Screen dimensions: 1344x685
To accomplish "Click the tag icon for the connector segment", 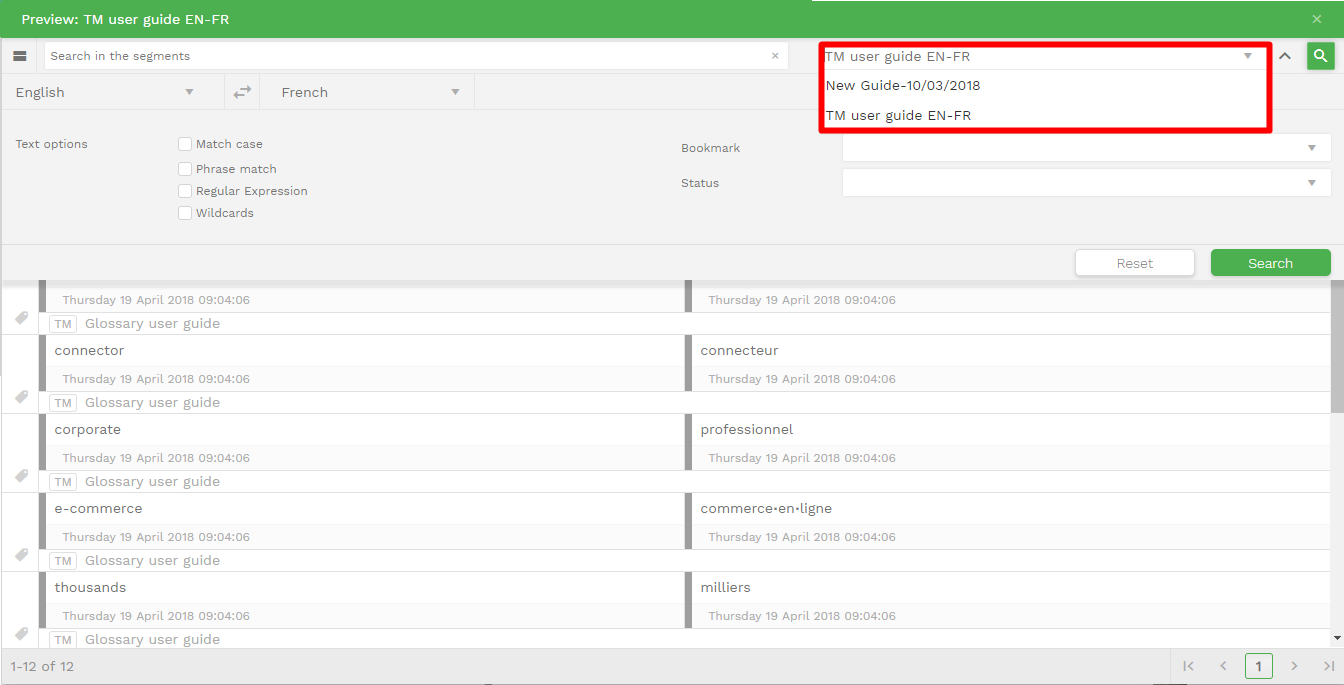I will (21, 397).
